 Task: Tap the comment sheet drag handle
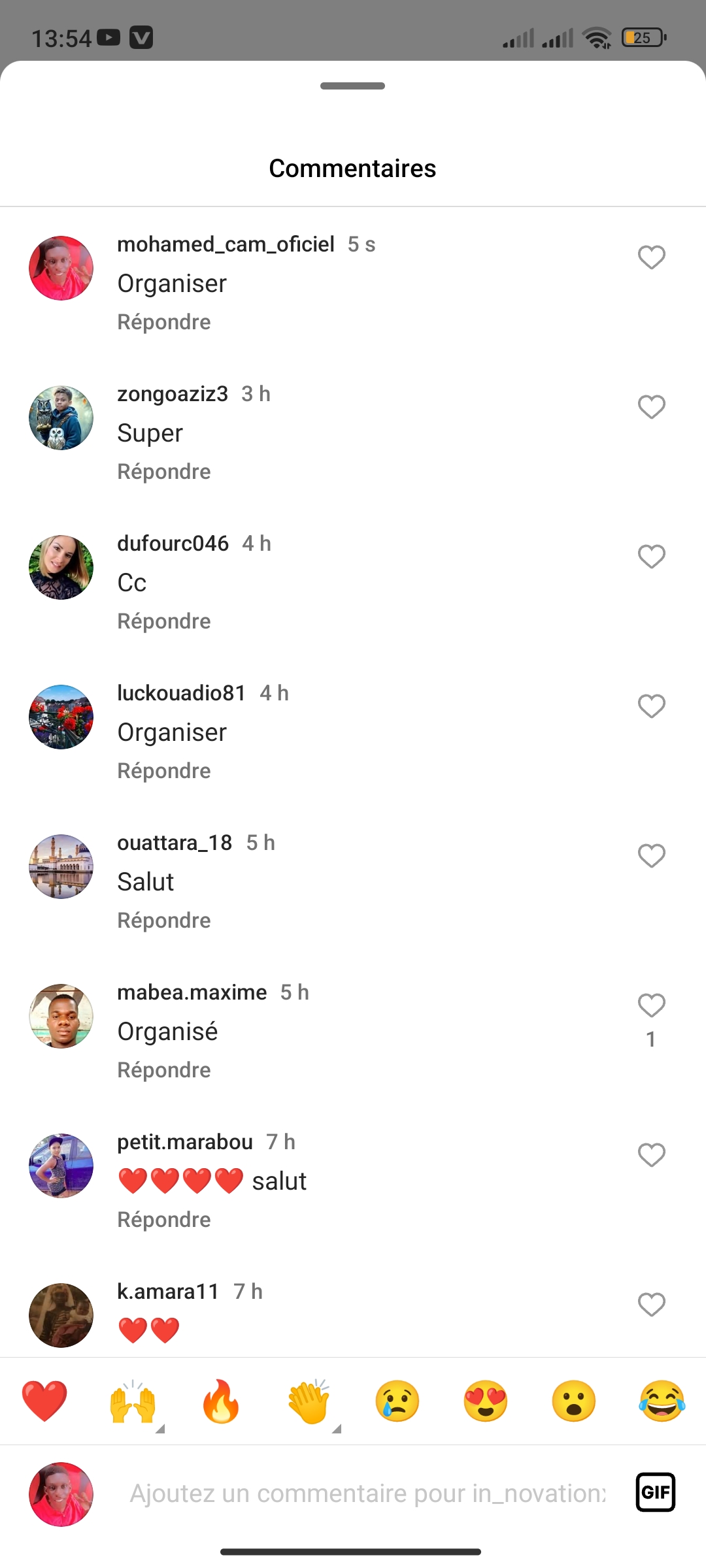tap(352, 86)
